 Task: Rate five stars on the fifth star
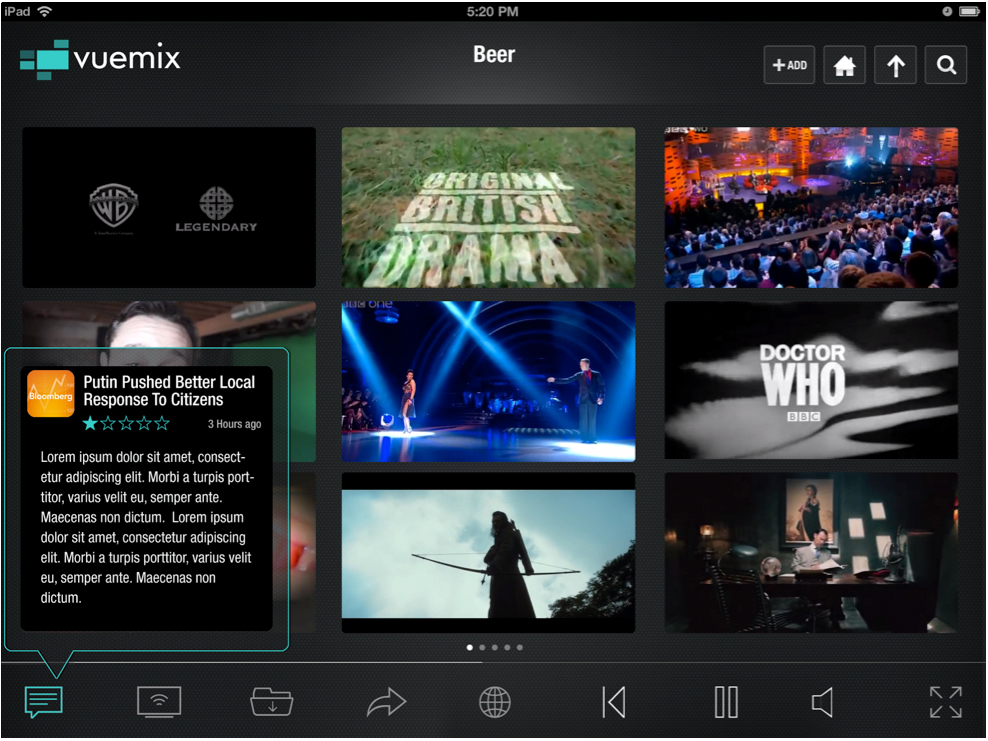tap(162, 423)
